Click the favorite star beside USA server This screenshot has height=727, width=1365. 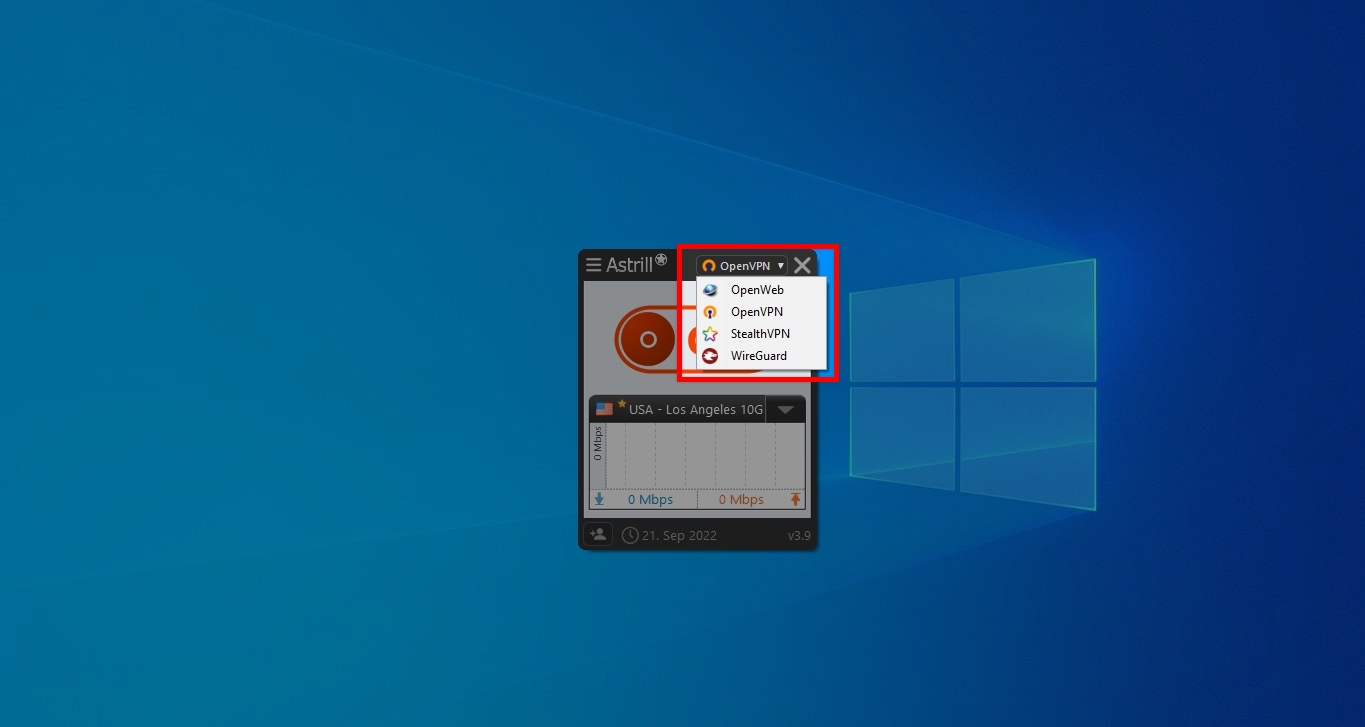pos(622,404)
